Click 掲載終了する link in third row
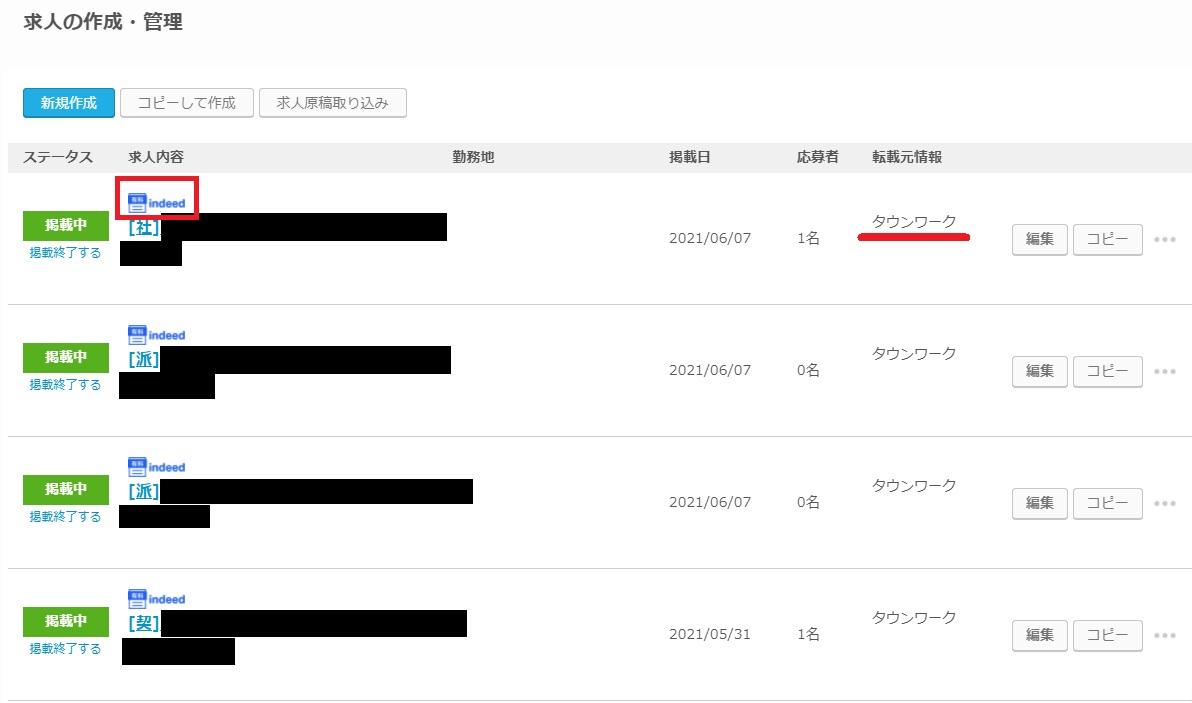 tap(65, 517)
